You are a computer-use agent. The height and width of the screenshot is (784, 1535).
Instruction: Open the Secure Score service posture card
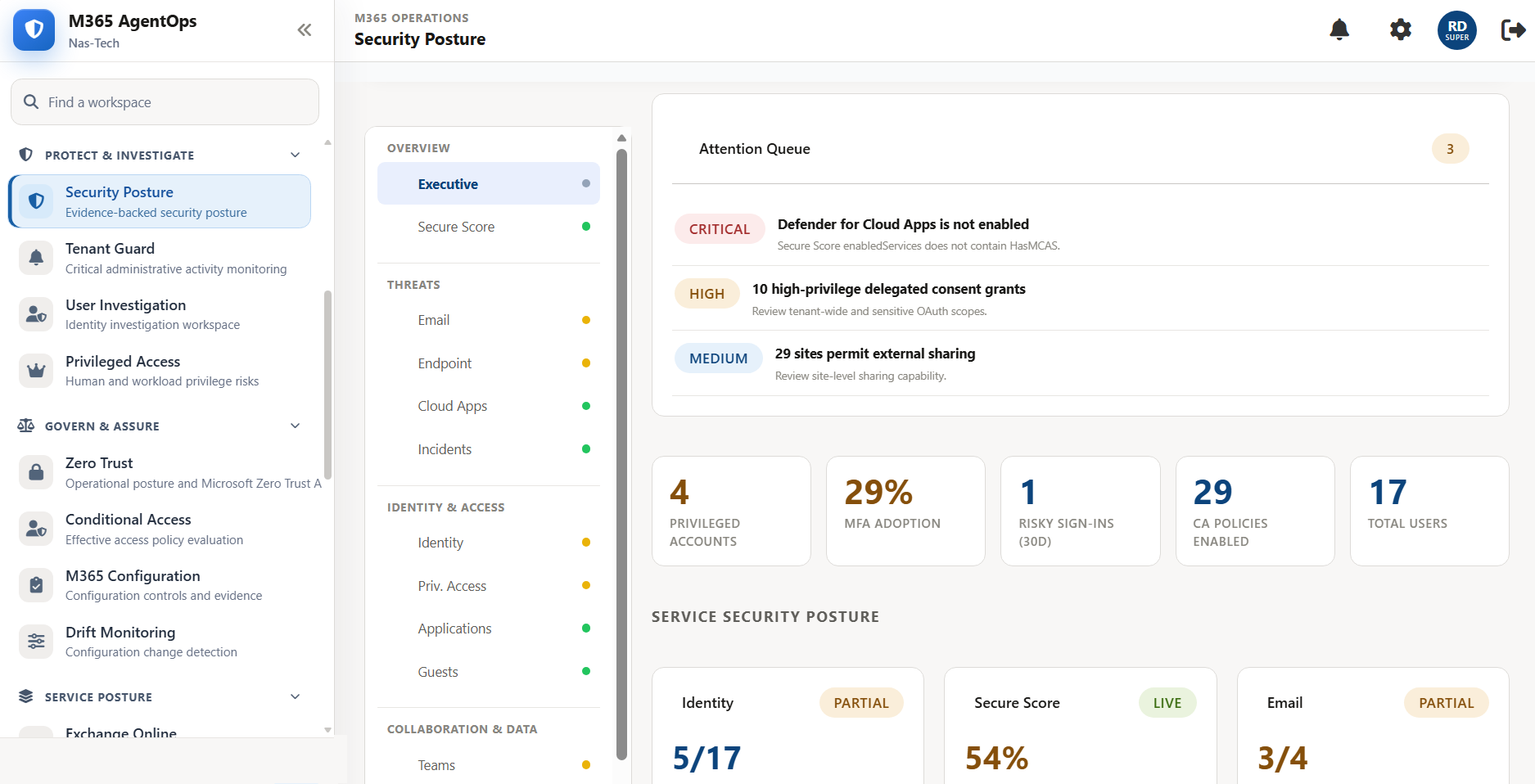(1080, 726)
